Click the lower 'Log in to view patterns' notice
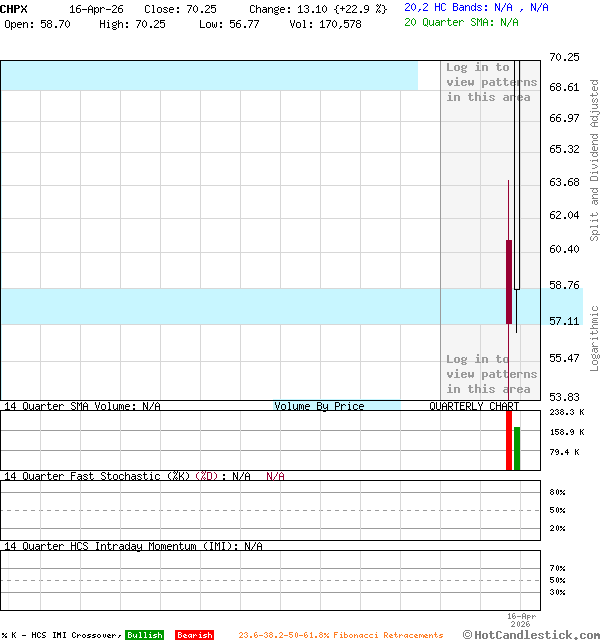 click(x=491, y=374)
